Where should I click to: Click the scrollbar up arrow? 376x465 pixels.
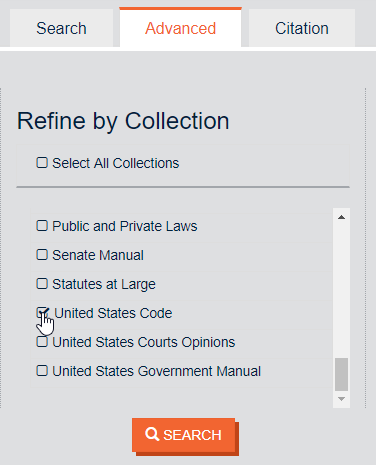tap(341, 217)
